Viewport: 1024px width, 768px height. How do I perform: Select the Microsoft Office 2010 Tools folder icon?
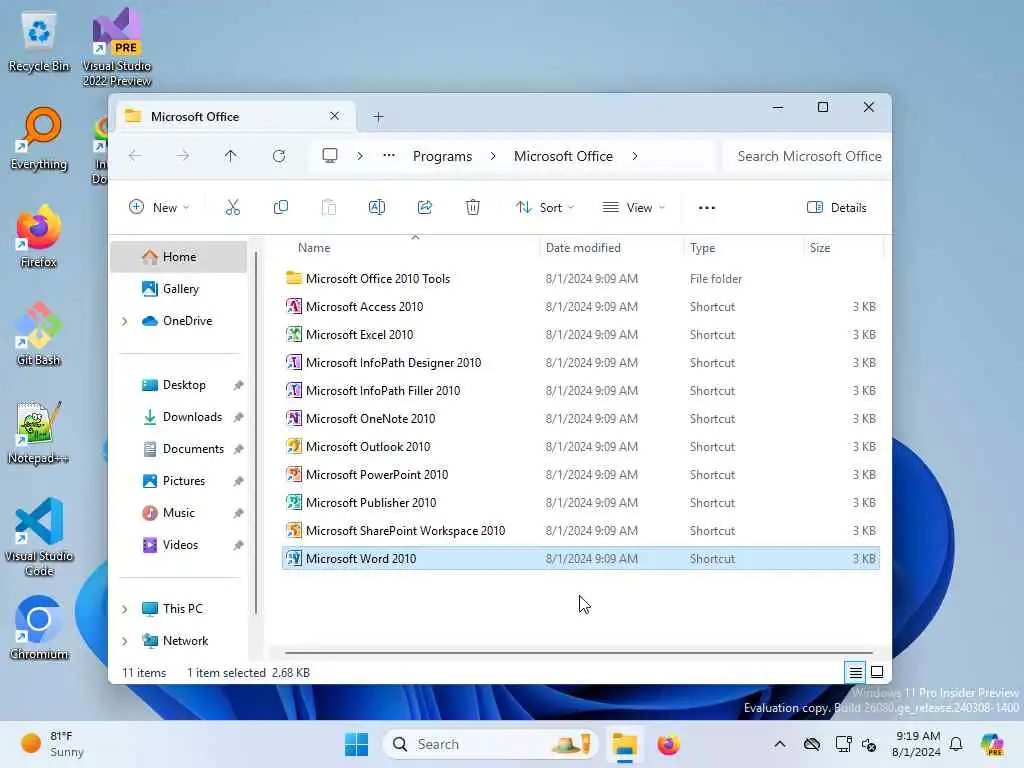pos(294,278)
